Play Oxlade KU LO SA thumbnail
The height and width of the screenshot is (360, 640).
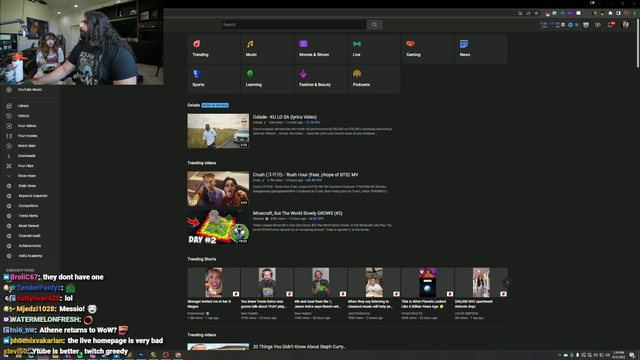[x=218, y=131]
